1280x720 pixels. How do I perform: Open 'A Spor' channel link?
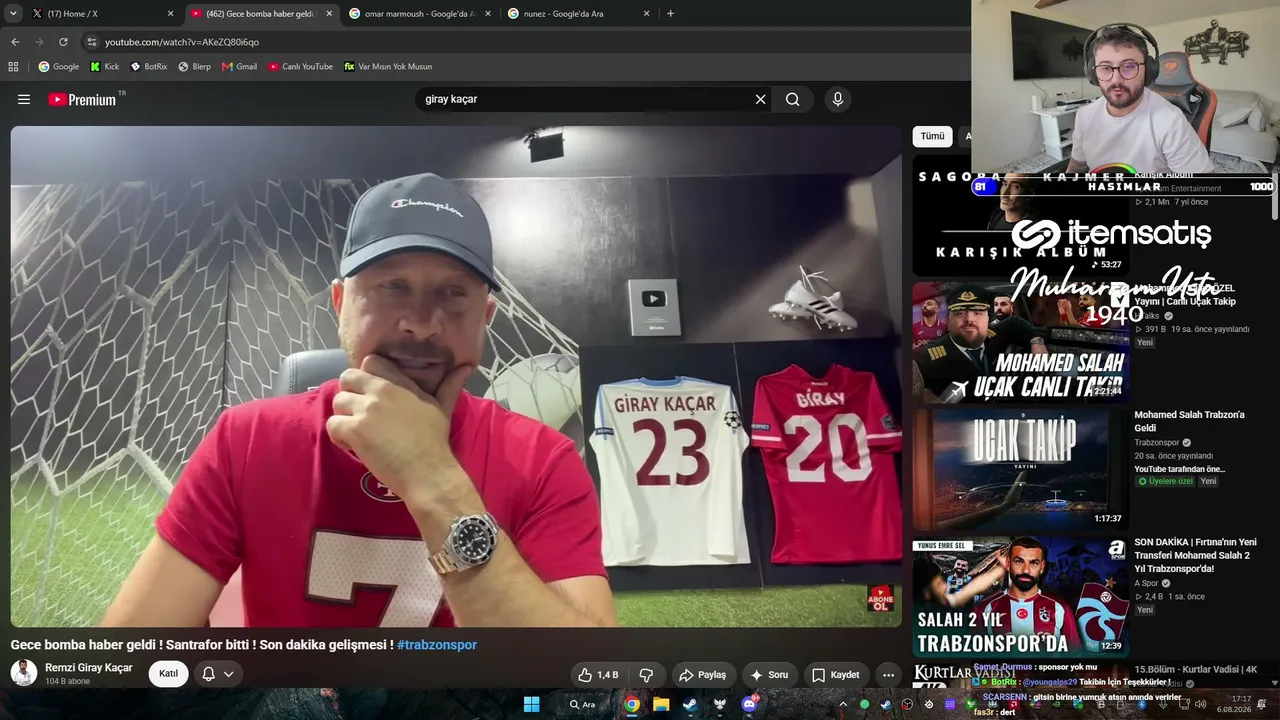(x=1146, y=583)
